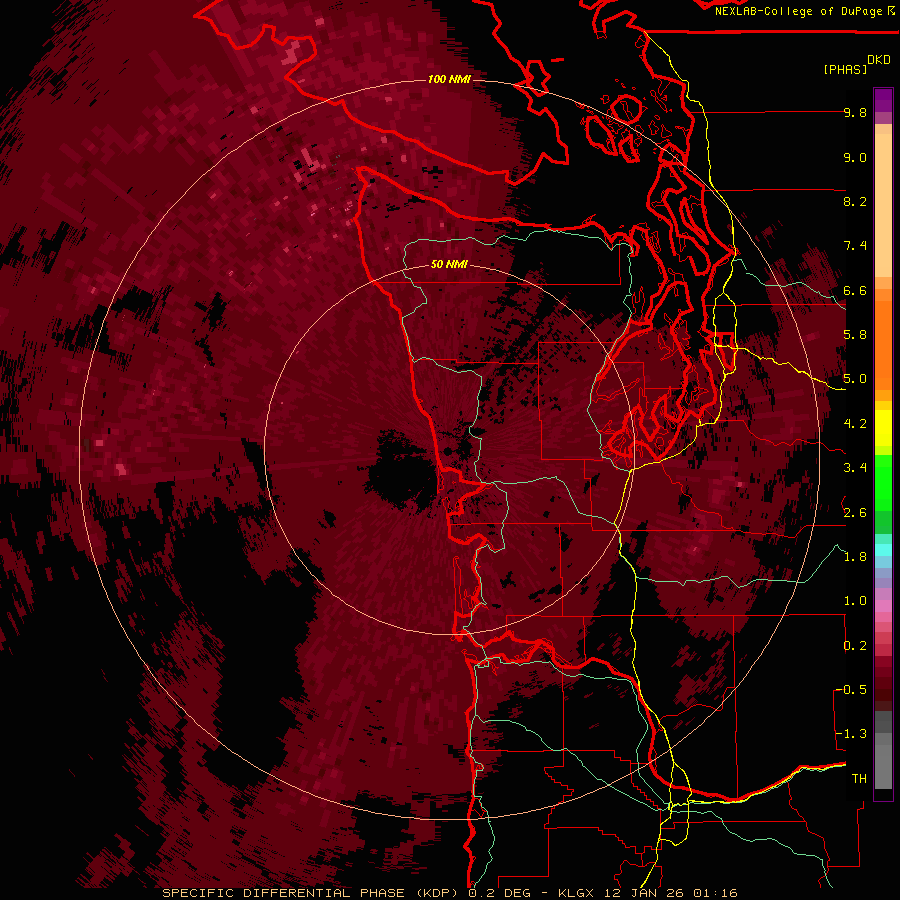This screenshot has width=900, height=900.
Task: Click the -1.3 legend value
Action: (x=851, y=734)
